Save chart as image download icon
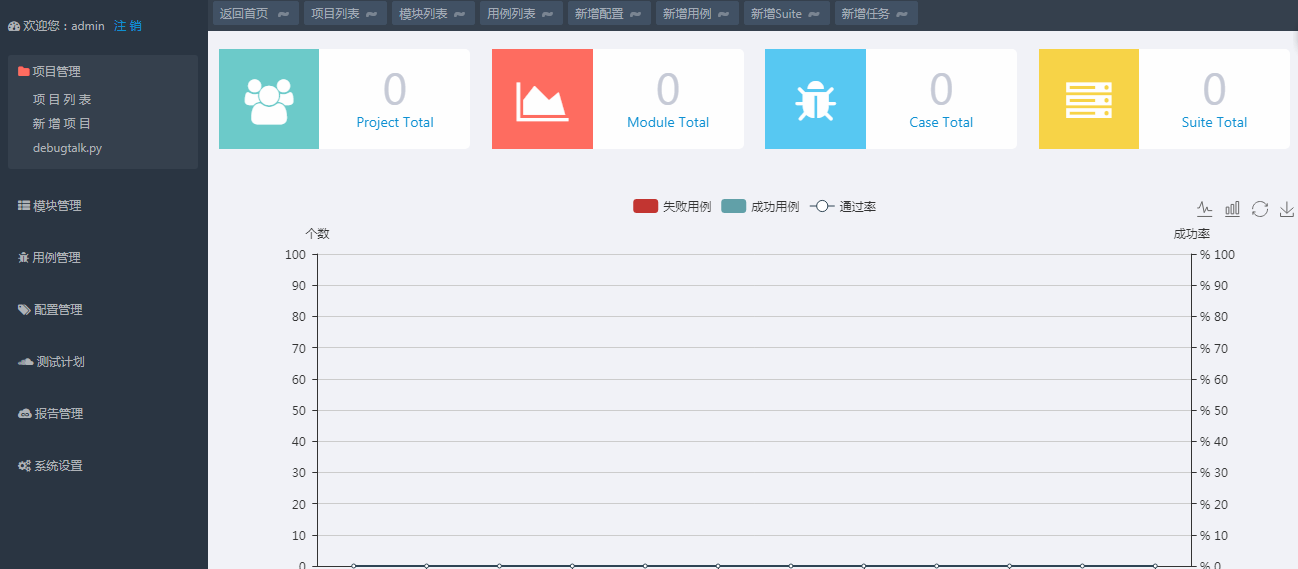This screenshot has height=569, width=1298. [1287, 208]
